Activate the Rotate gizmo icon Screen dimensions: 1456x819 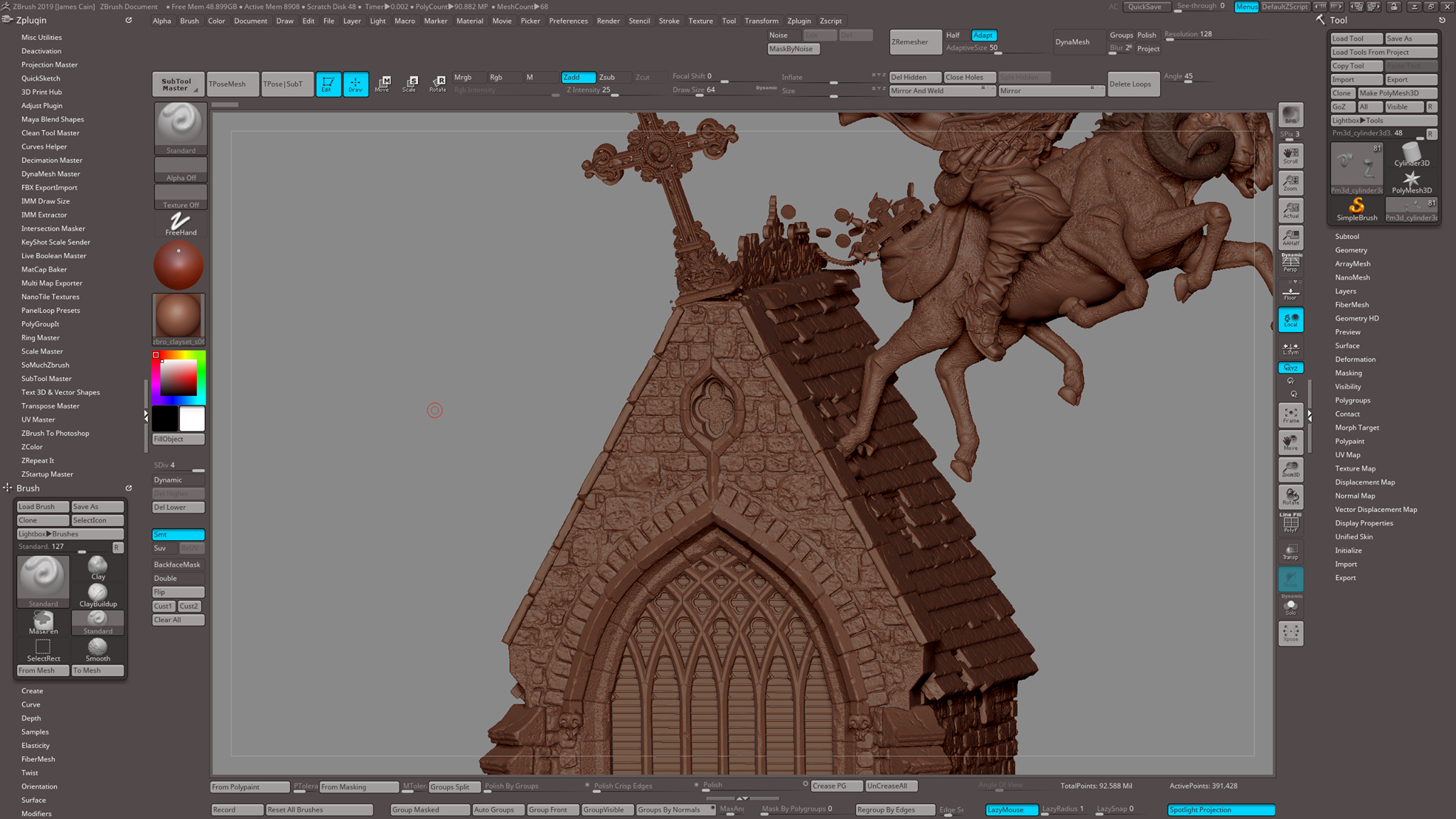pos(438,84)
